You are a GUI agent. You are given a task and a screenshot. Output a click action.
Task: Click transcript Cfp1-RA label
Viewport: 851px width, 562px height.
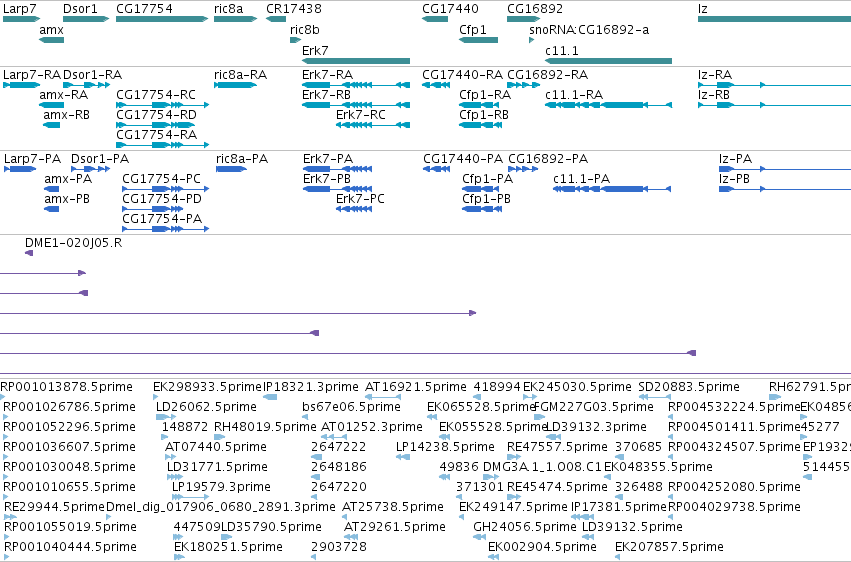coord(485,95)
